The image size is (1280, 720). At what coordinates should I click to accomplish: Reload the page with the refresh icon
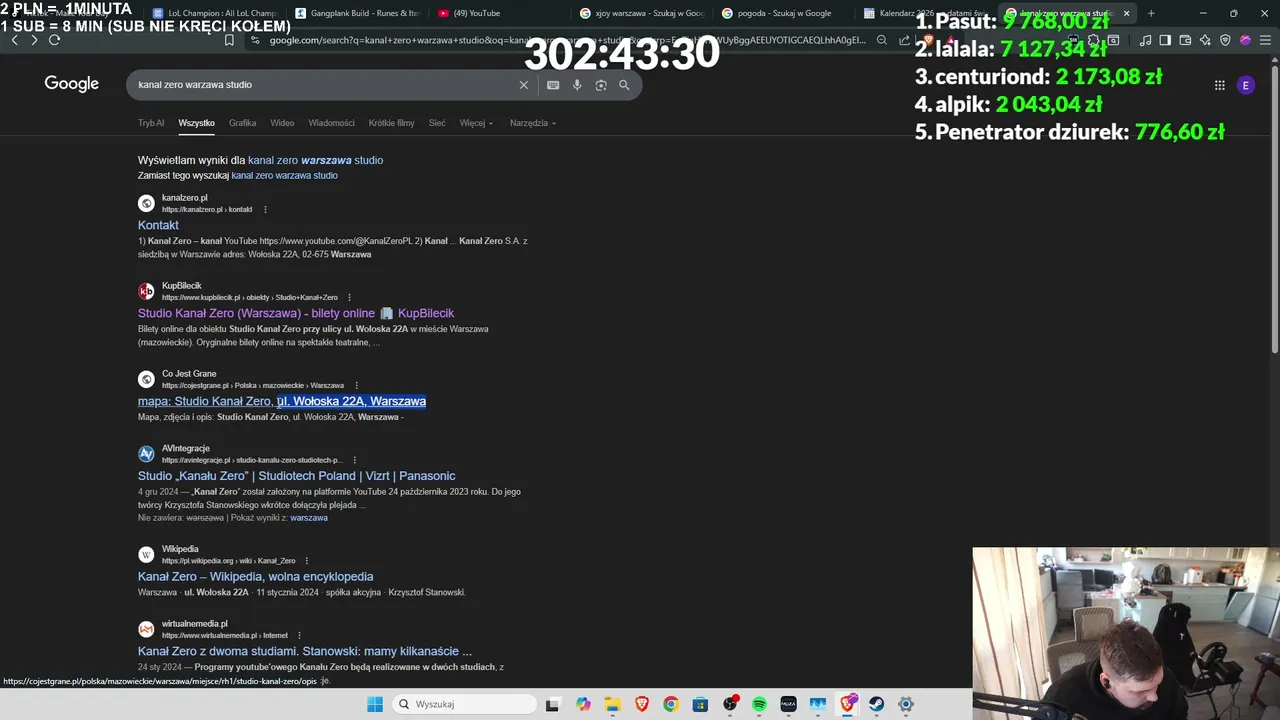point(54,40)
